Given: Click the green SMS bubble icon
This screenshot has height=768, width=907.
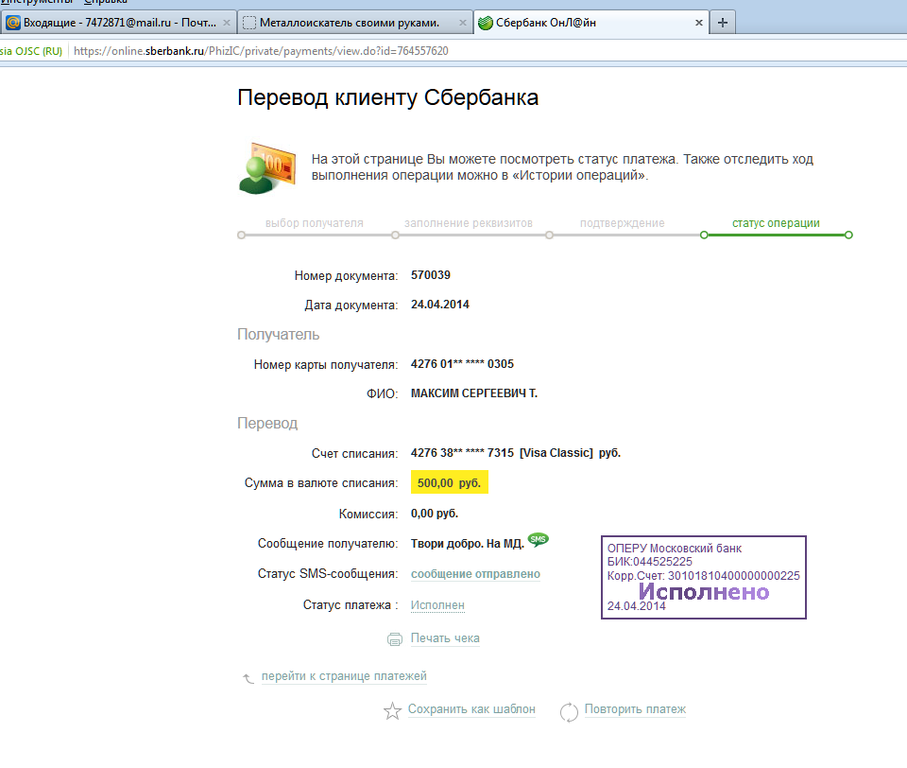Looking at the screenshot, I should click(539, 540).
